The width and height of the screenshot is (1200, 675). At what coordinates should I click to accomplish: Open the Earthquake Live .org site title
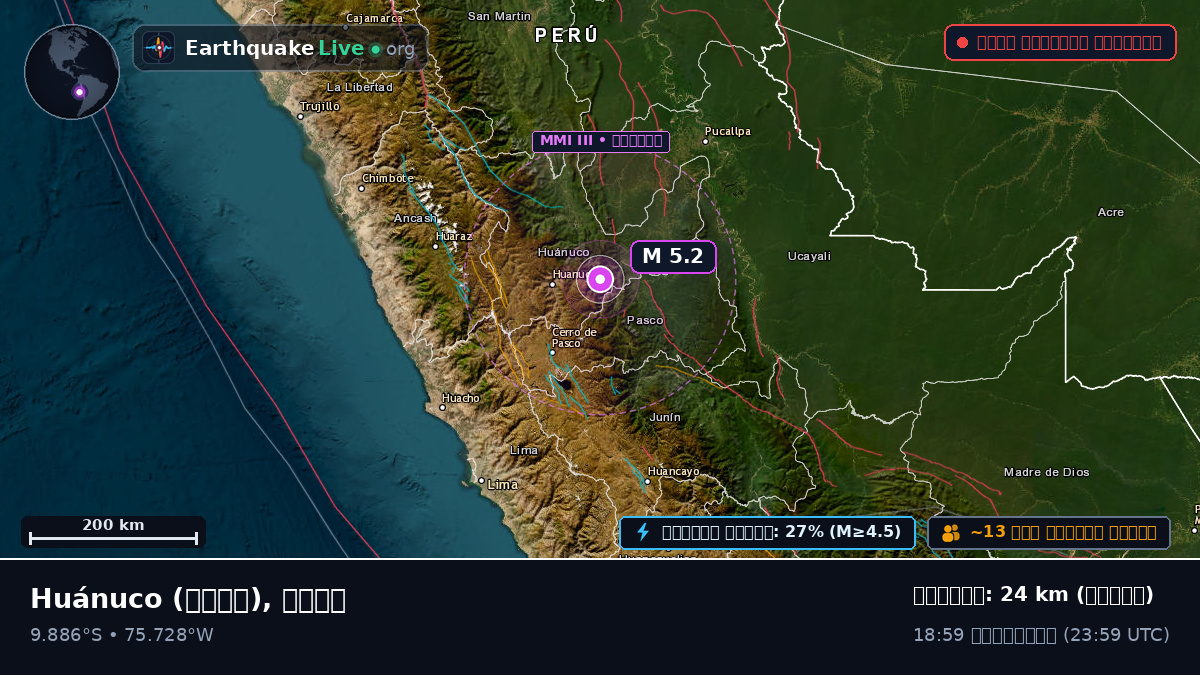click(300, 48)
